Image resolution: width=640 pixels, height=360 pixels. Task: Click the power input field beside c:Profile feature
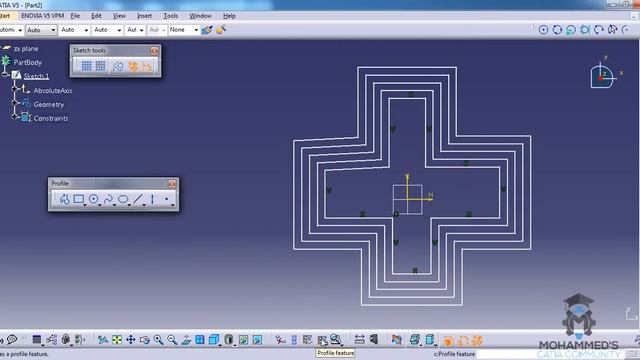click(550, 354)
